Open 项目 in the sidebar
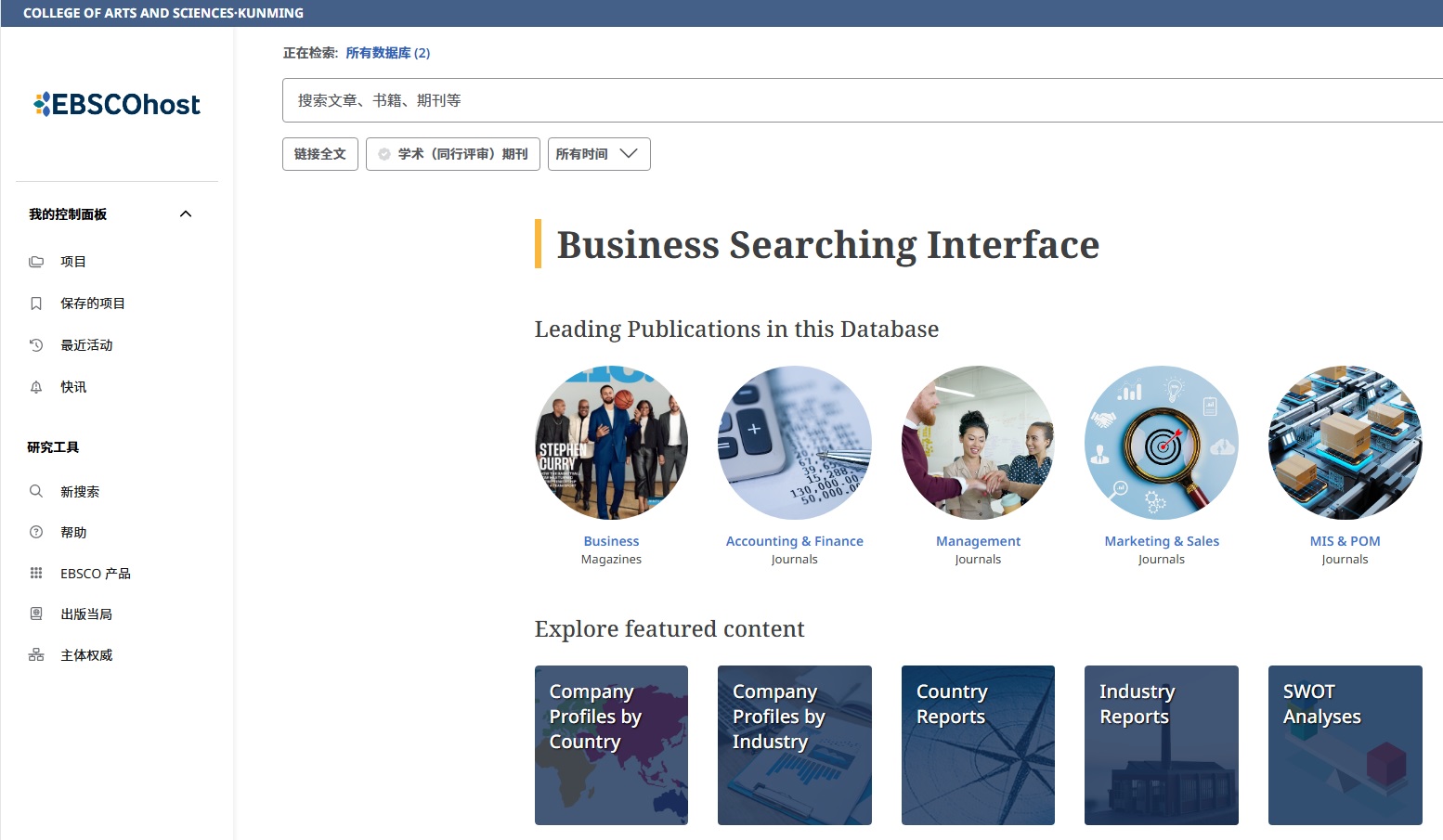 tap(73, 262)
